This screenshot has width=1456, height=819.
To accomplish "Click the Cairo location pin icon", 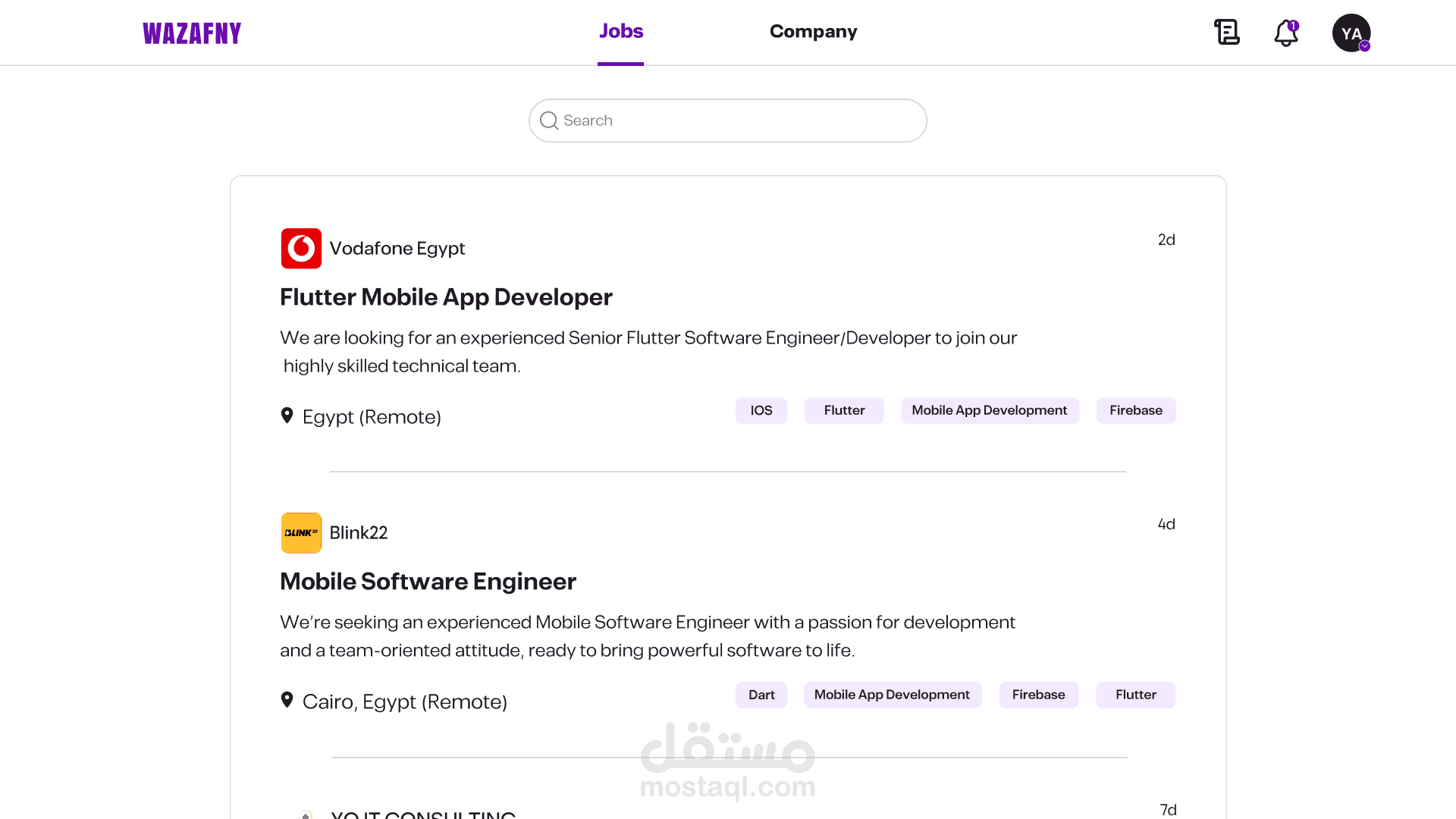I will pyautogui.click(x=287, y=700).
